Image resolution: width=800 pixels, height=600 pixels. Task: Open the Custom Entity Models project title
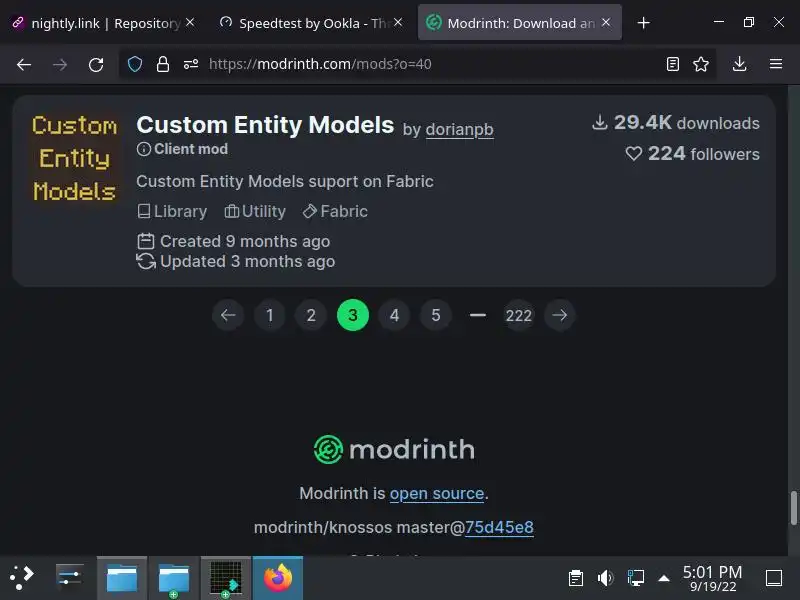[265, 125]
